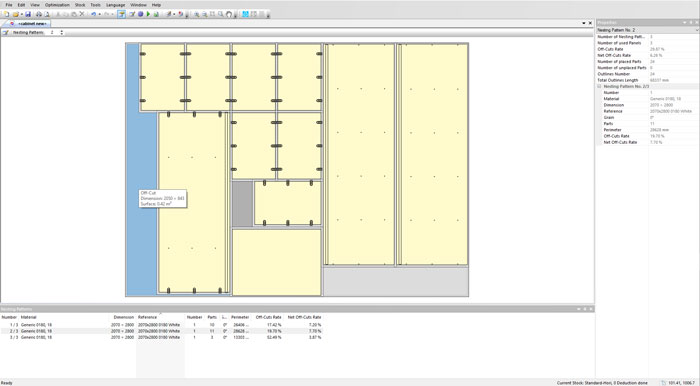
Task: Open the Optimization menu
Action: coord(57,5)
